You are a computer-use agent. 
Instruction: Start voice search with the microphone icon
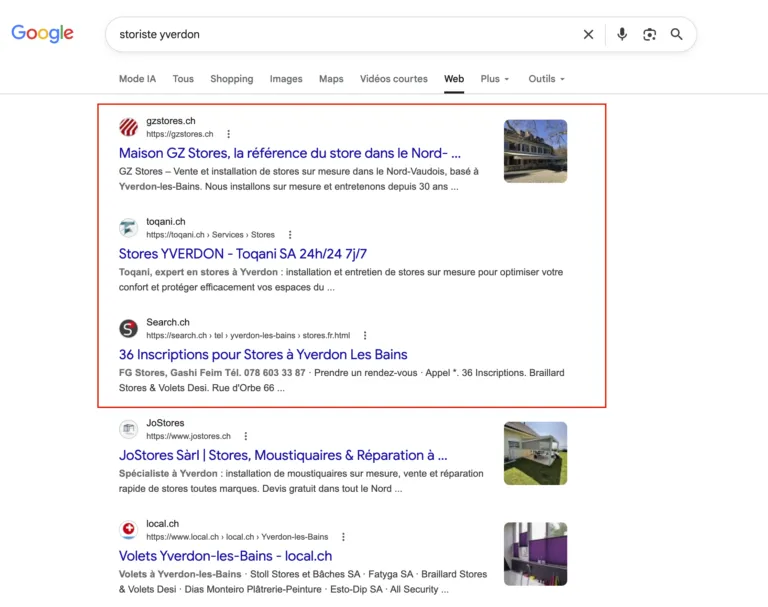pos(622,34)
